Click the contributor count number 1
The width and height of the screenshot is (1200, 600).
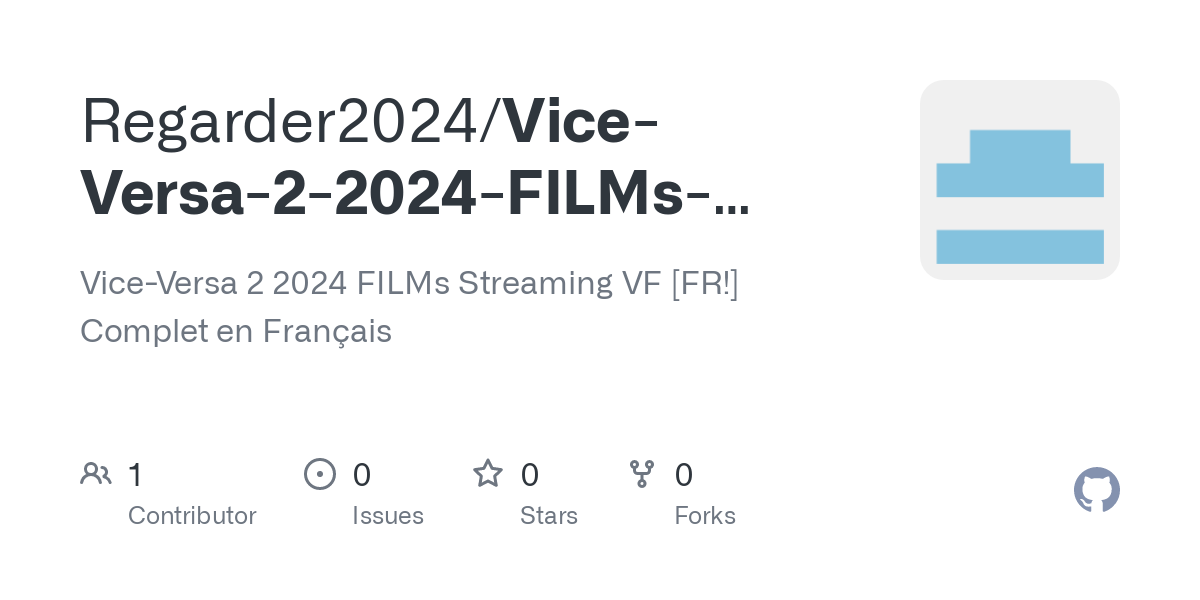[x=136, y=475]
